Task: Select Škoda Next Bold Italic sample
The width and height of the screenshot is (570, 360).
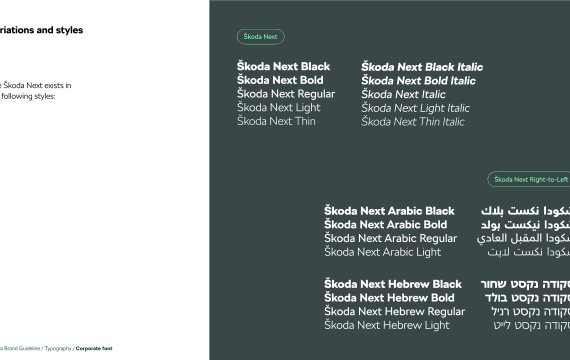Action: (418, 80)
